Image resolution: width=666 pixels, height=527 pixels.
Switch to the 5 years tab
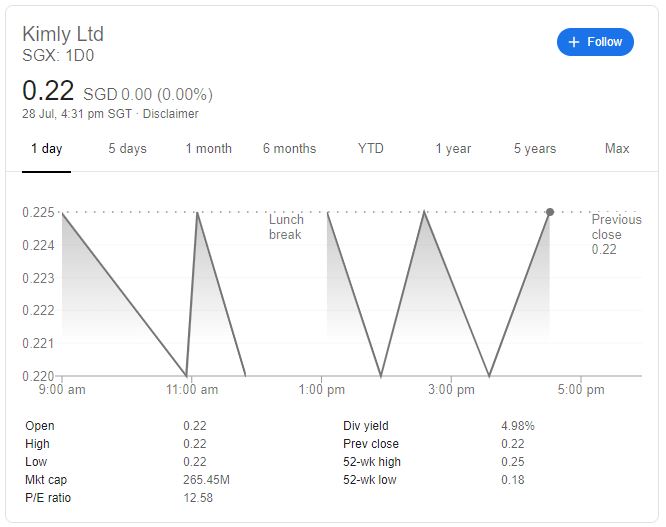point(535,149)
